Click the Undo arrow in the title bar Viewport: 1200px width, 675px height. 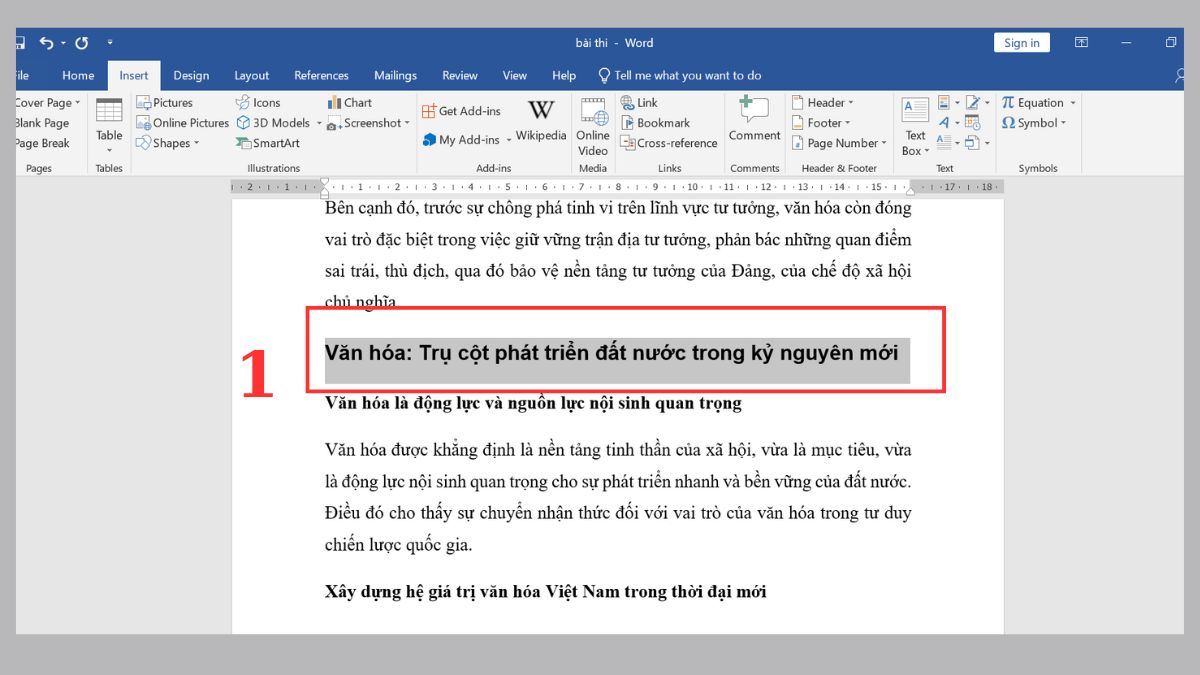pos(46,43)
